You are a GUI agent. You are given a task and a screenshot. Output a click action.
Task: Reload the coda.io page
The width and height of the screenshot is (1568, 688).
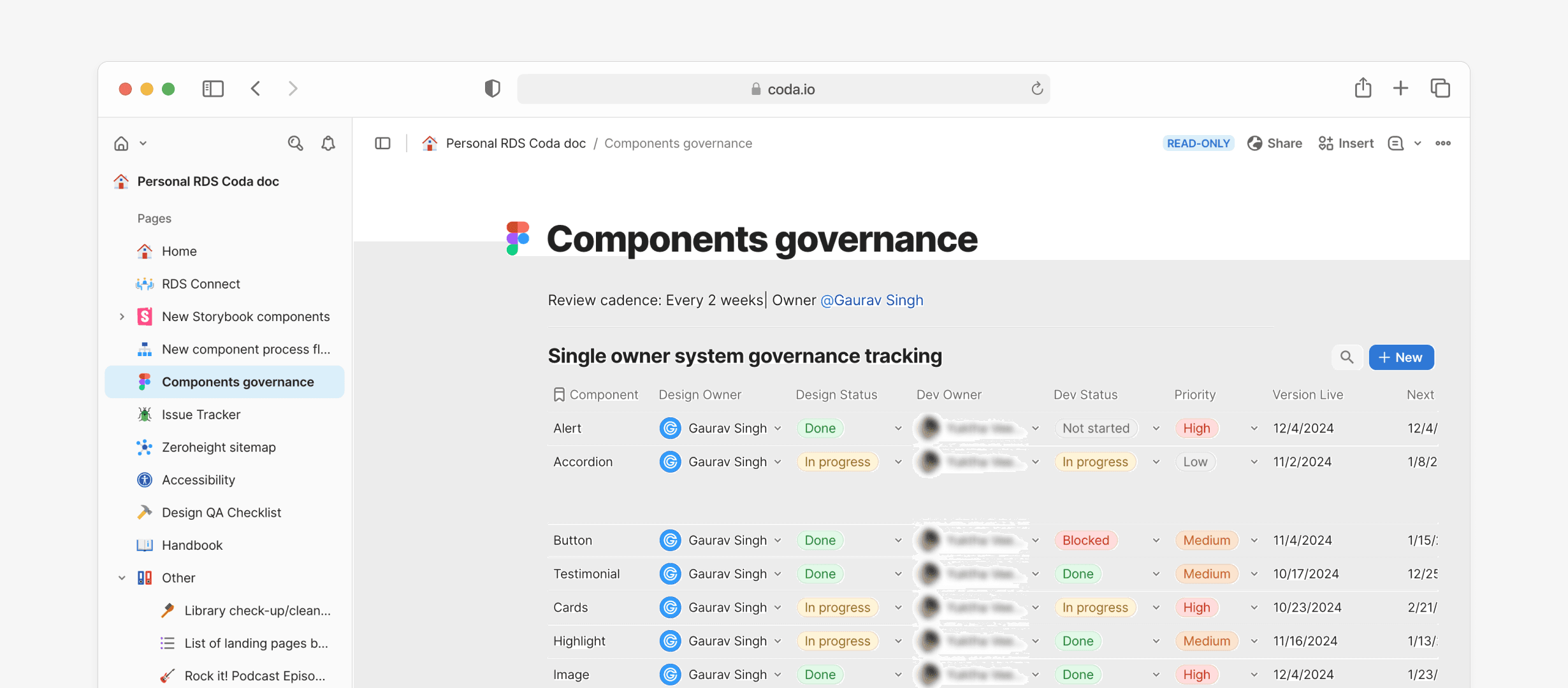pyautogui.click(x=1037, y=89)
